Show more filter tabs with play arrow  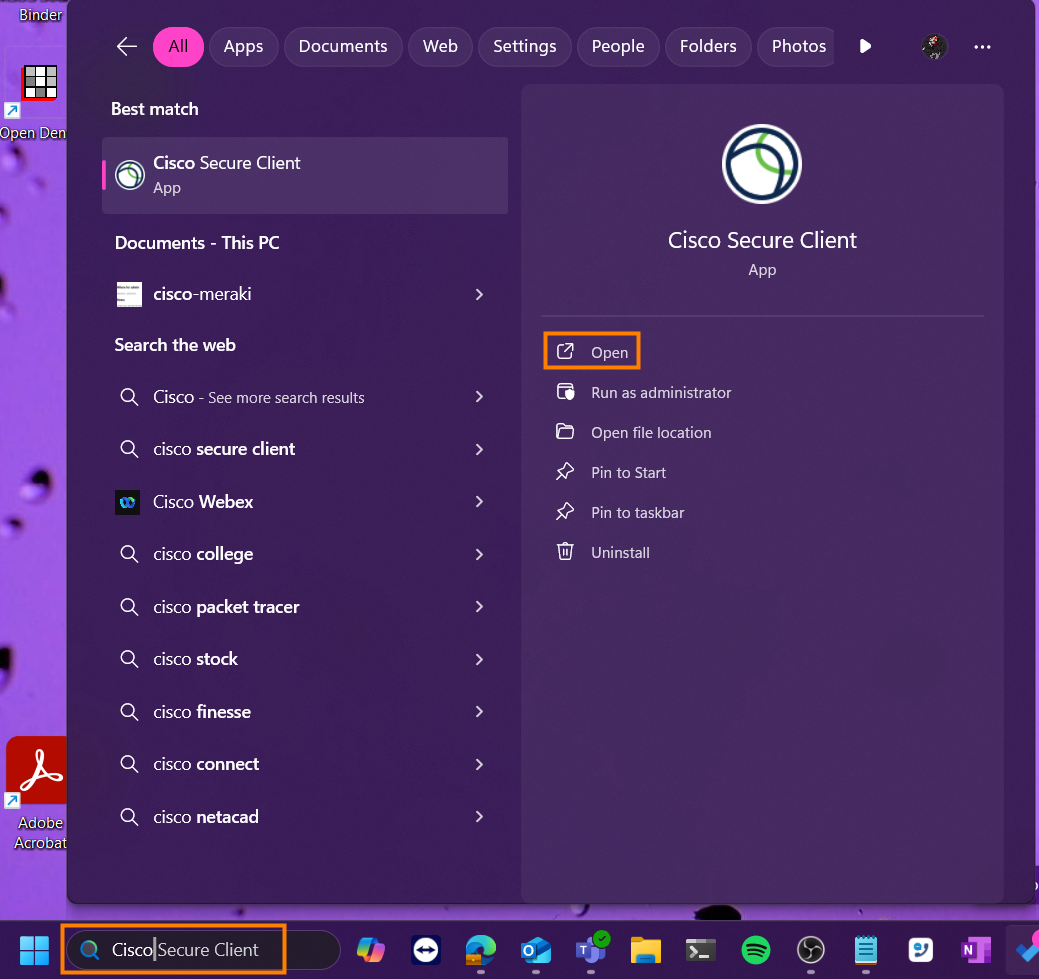pos(865,46)
